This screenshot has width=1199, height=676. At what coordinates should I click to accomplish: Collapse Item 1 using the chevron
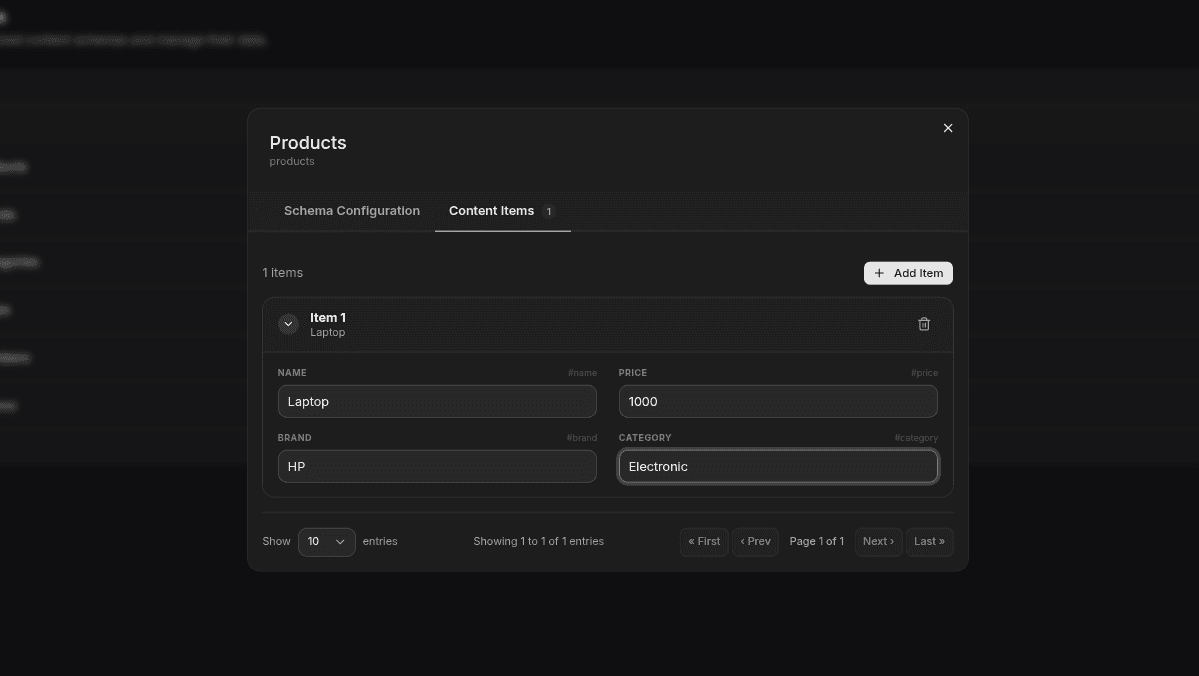[288, 324]
